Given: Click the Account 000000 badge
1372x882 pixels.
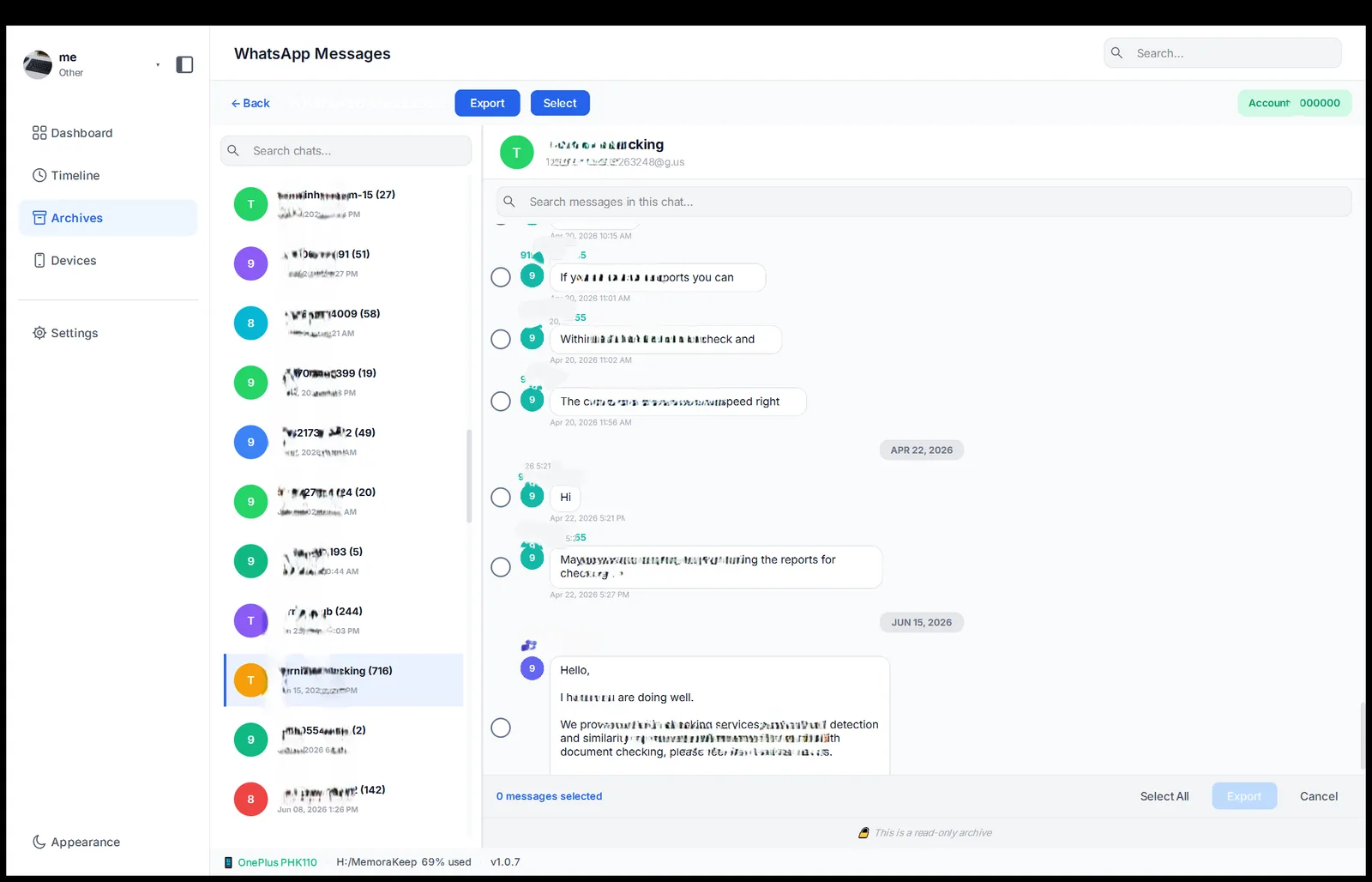Looking at the screenshot, I should tap(1294, 103).
